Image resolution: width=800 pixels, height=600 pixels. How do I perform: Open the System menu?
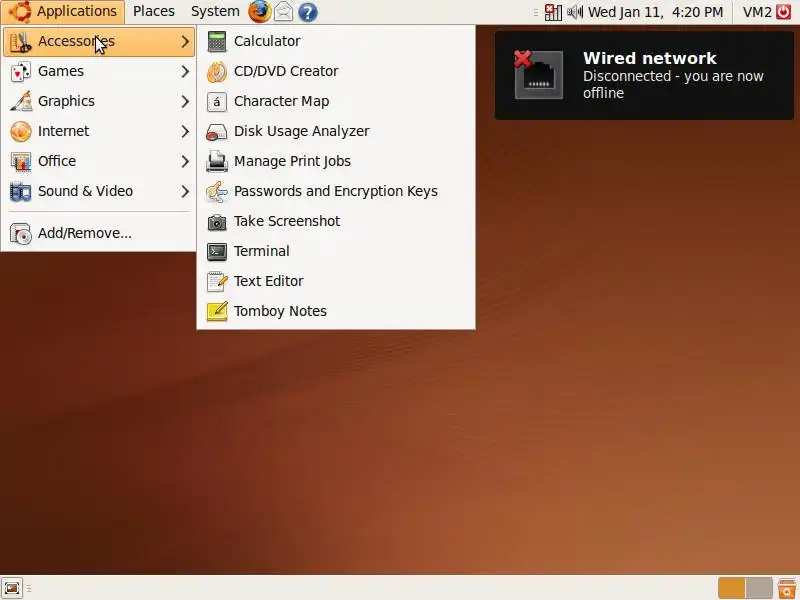click(x=215, y=12)
